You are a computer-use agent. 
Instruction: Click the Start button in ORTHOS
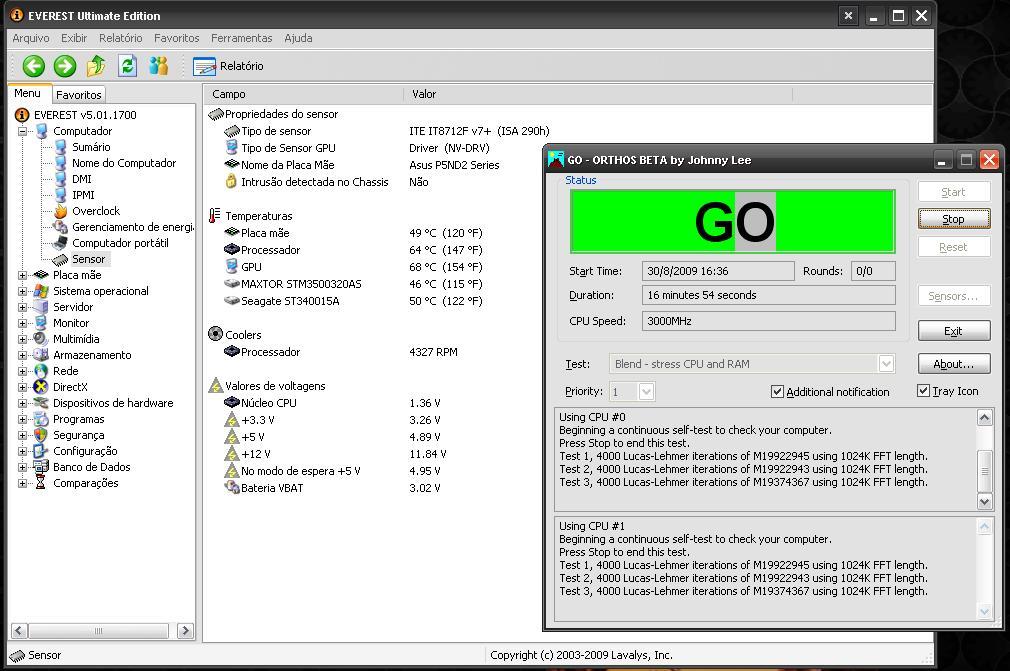[953, 192]
